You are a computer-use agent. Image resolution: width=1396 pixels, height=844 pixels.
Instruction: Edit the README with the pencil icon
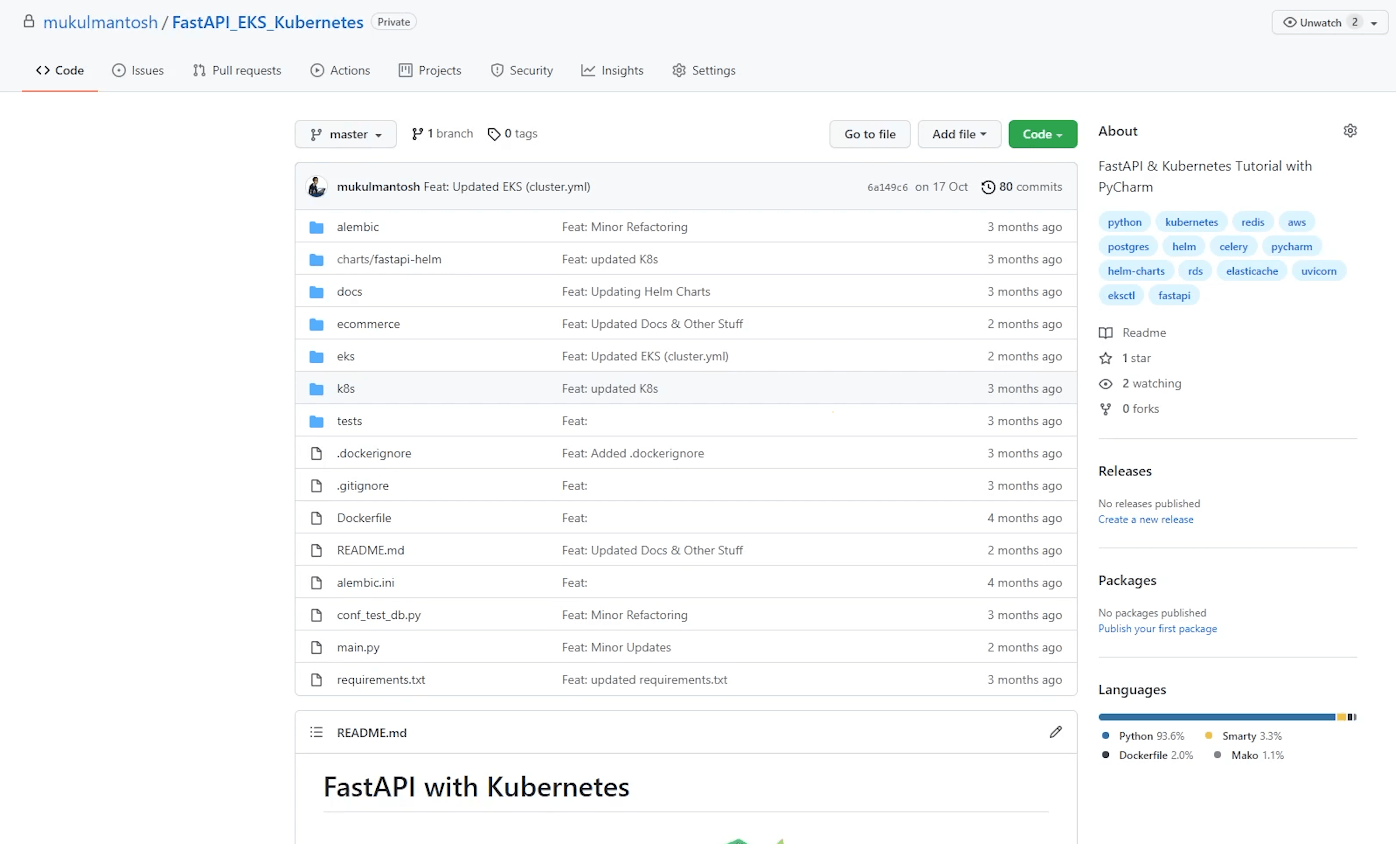tap(1056, 732)
